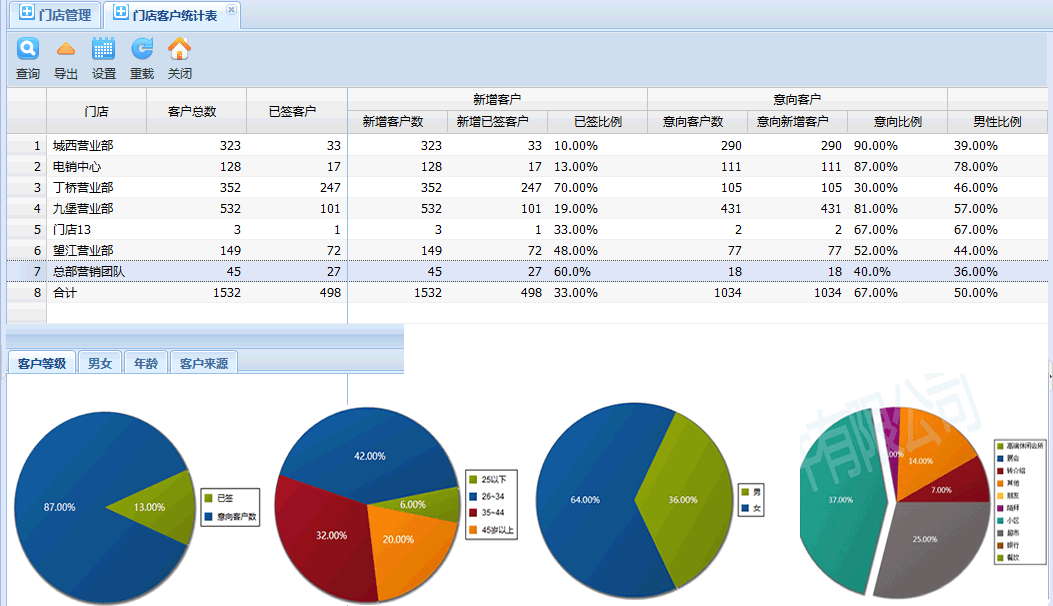This screenshot has height=606, width=1053.
Task: Select the 九堡营业部 store row
Action: (x=83, y=209)
